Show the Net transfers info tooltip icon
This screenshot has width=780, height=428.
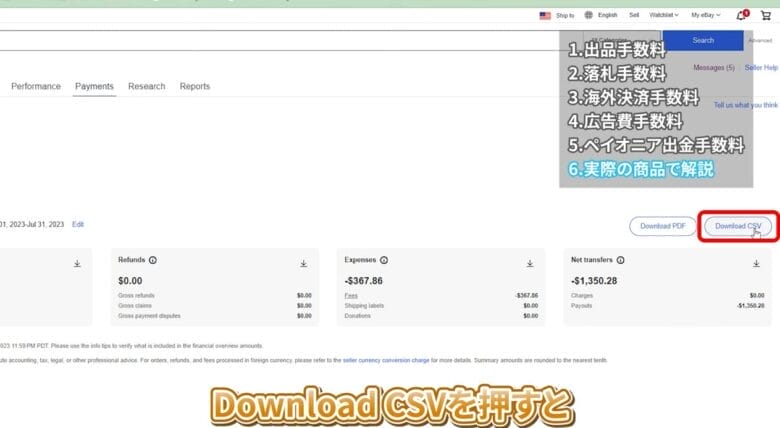click(x=619, y=260)
